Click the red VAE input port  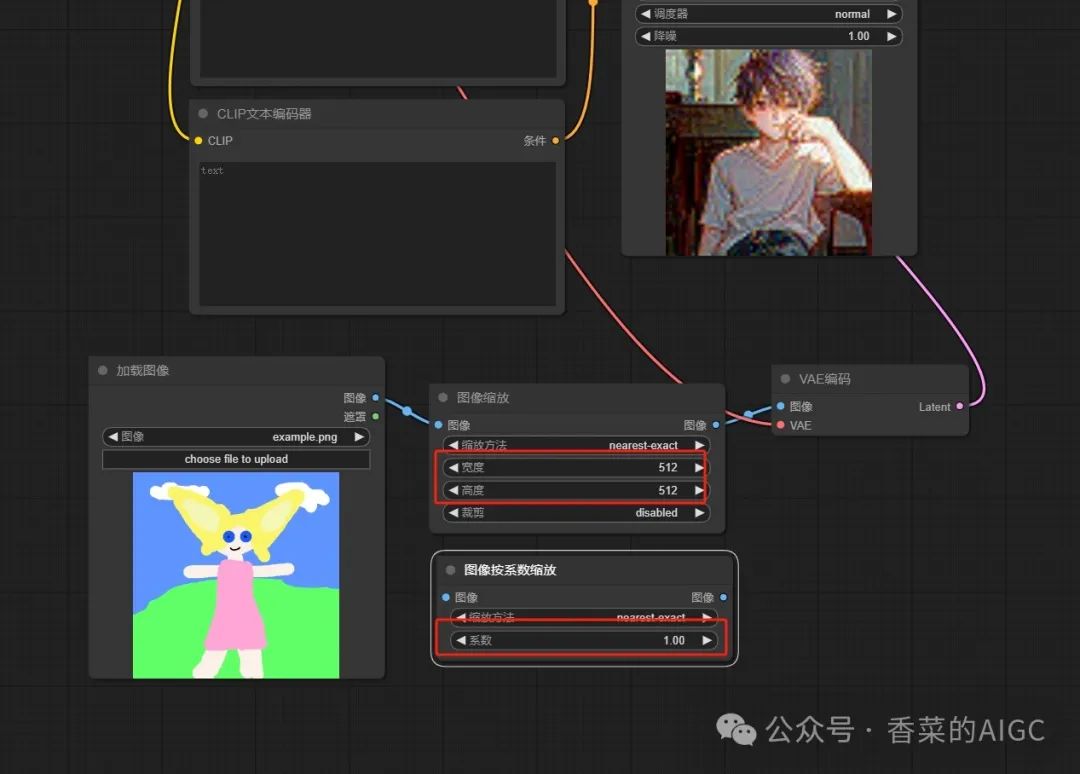click(x=780, y=425)
